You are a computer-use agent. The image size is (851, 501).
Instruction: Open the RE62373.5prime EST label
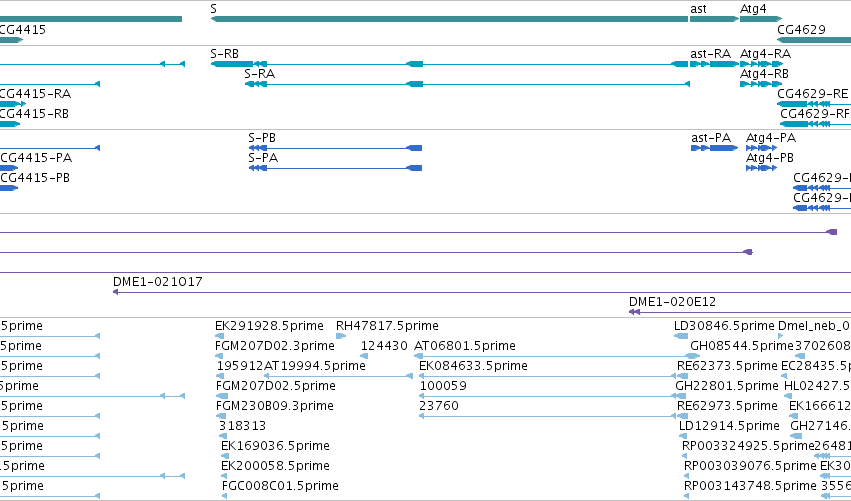(x=727, y=366)
